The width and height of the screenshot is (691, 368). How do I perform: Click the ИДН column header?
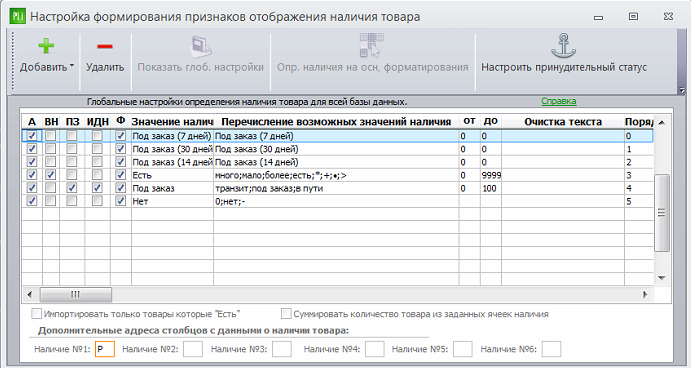pos(97,122)
